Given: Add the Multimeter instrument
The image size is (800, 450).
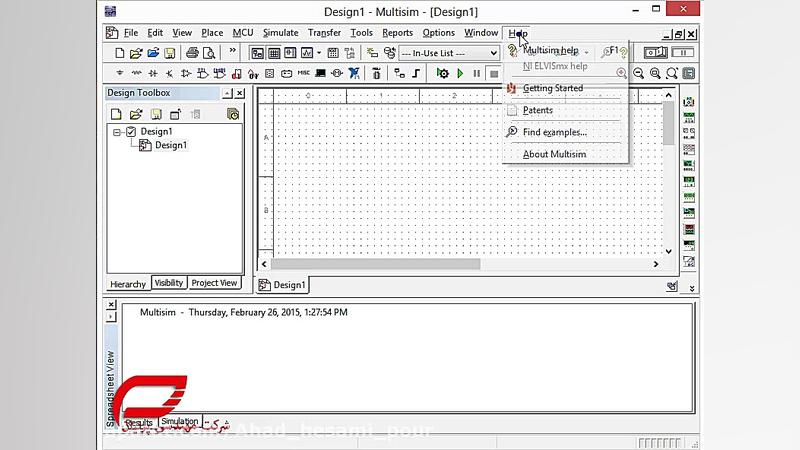Looking at the screenshot, I should 689,102.
